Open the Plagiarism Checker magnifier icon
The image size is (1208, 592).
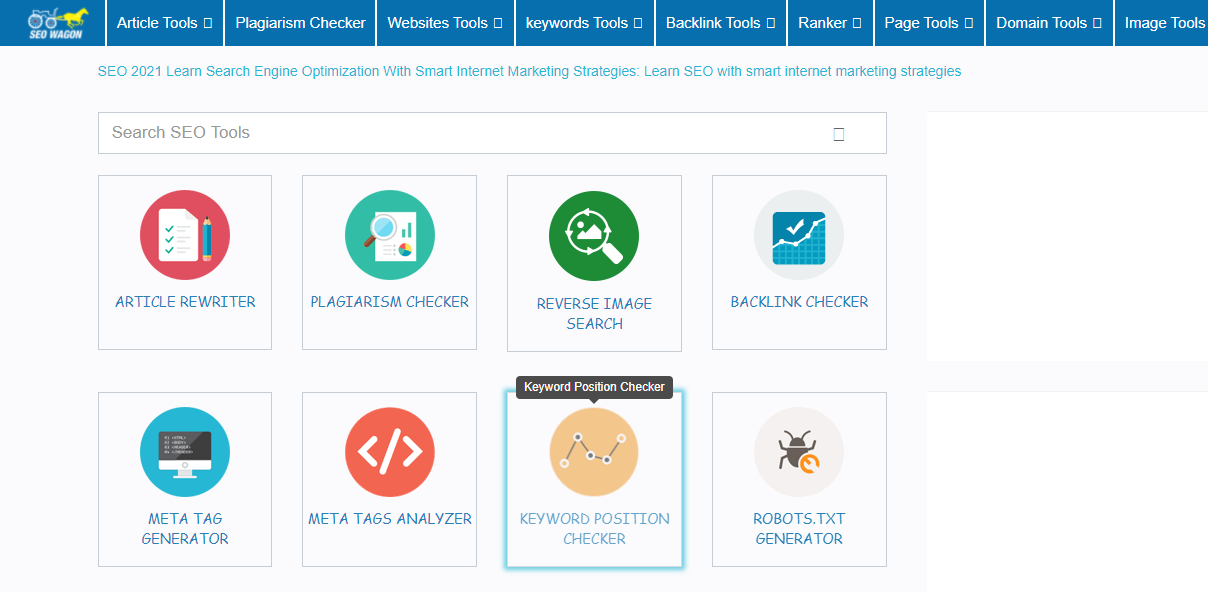390,235
